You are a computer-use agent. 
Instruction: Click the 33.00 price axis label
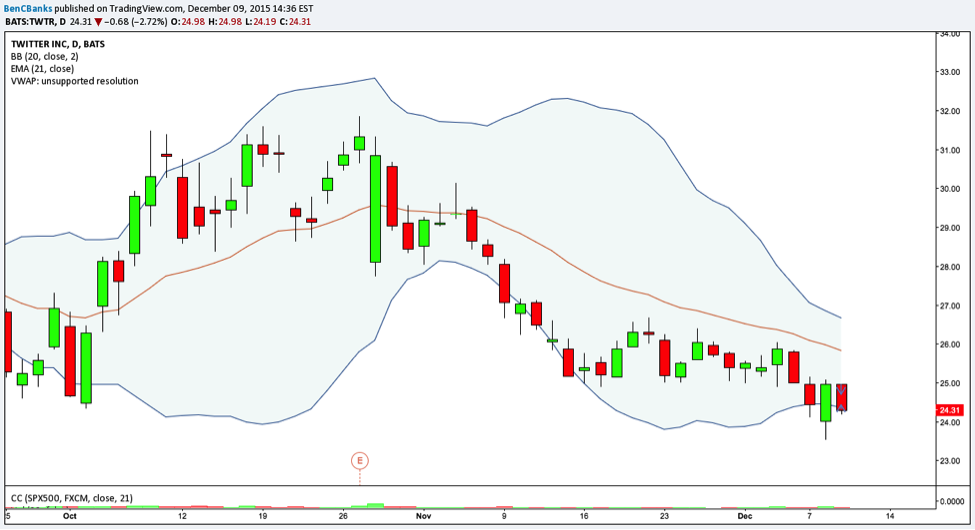pos(950,72)
